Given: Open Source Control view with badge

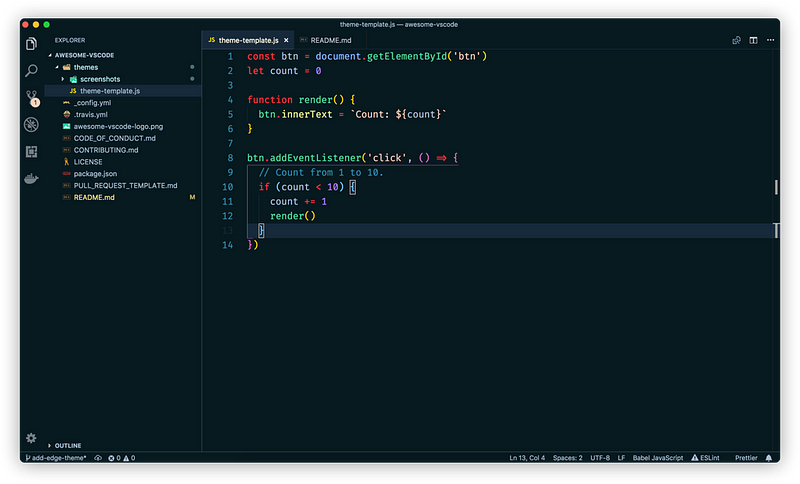Looking at the screenshot, I should point(32,98).
